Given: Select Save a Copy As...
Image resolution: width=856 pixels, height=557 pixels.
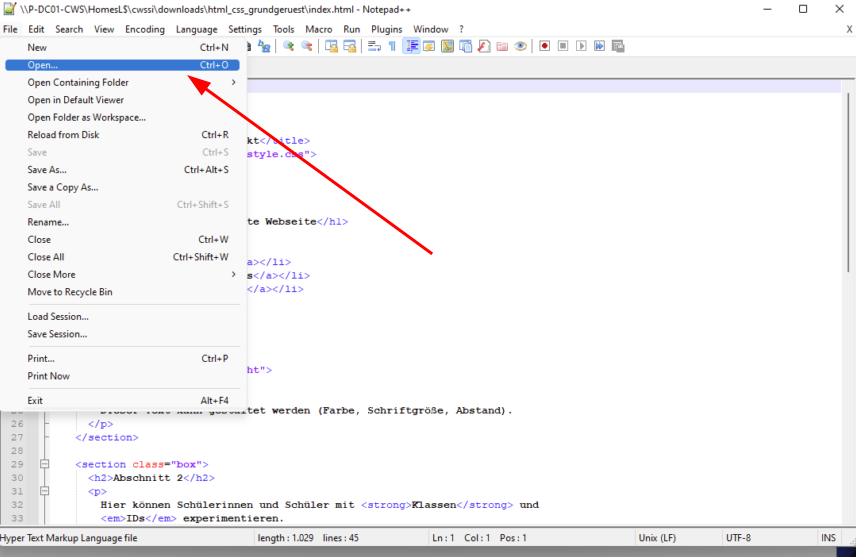Looking at the screenshot, I should [x=122, y=187].
